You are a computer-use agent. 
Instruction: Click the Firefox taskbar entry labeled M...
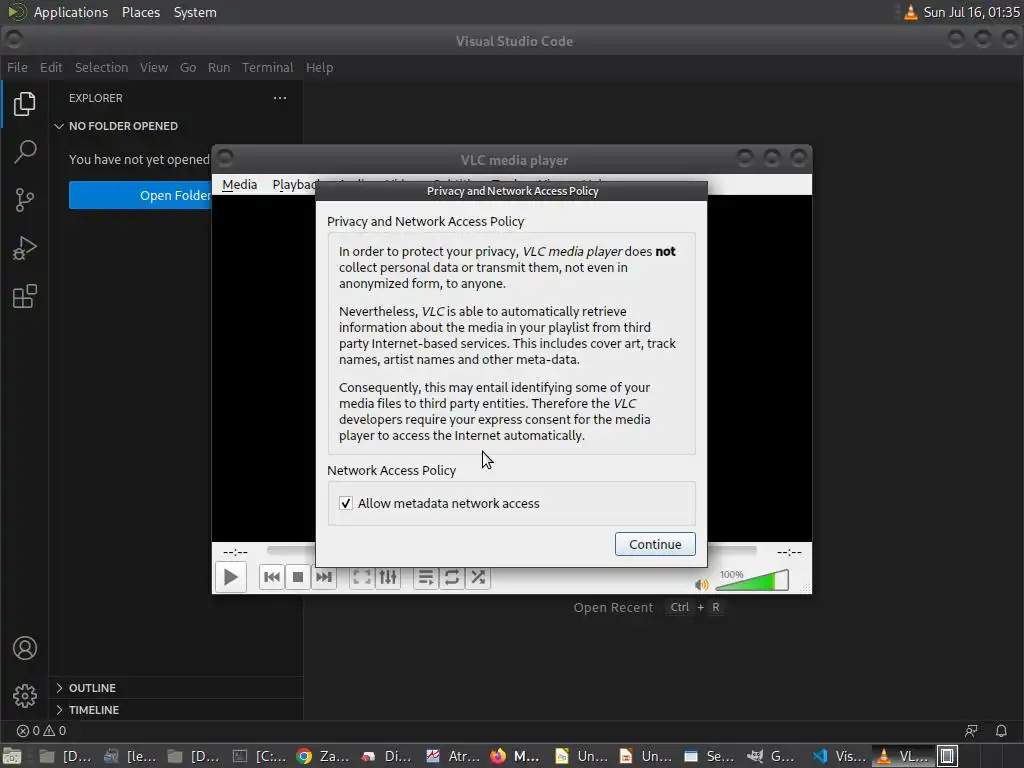point(515,756)
